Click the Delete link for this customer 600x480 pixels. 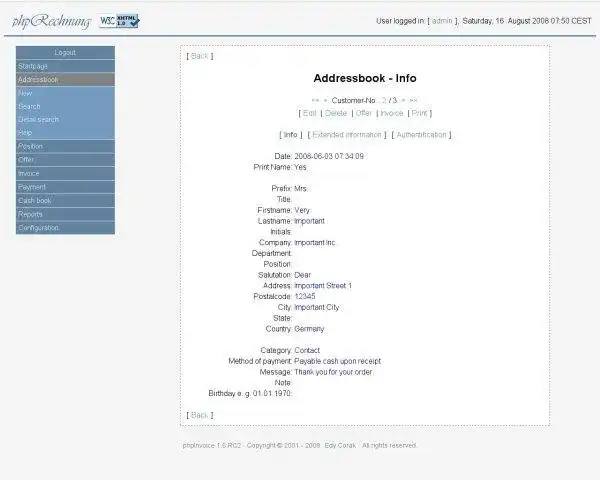tap(336, 113)
